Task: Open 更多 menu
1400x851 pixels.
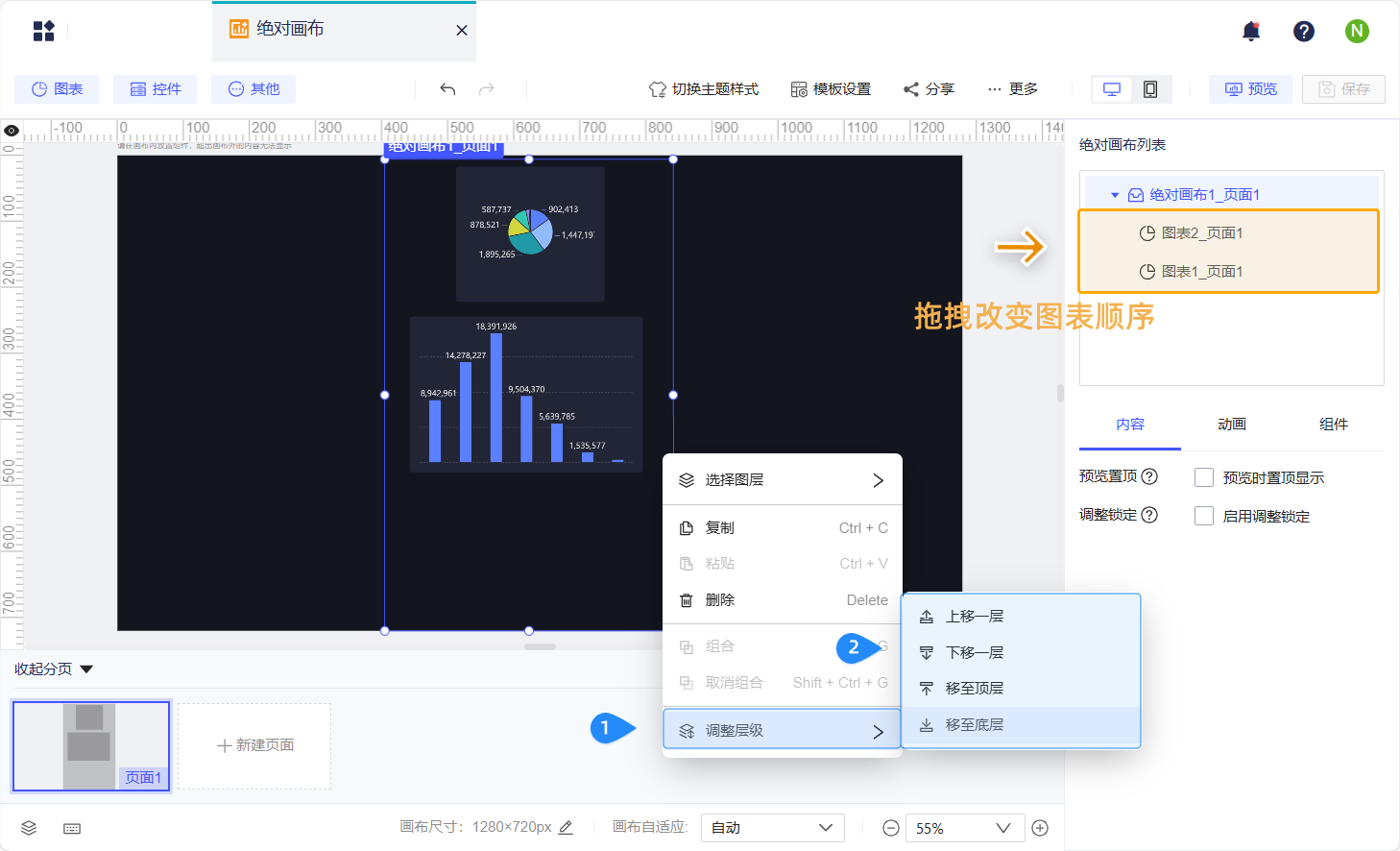Action: click(1012, 89)
